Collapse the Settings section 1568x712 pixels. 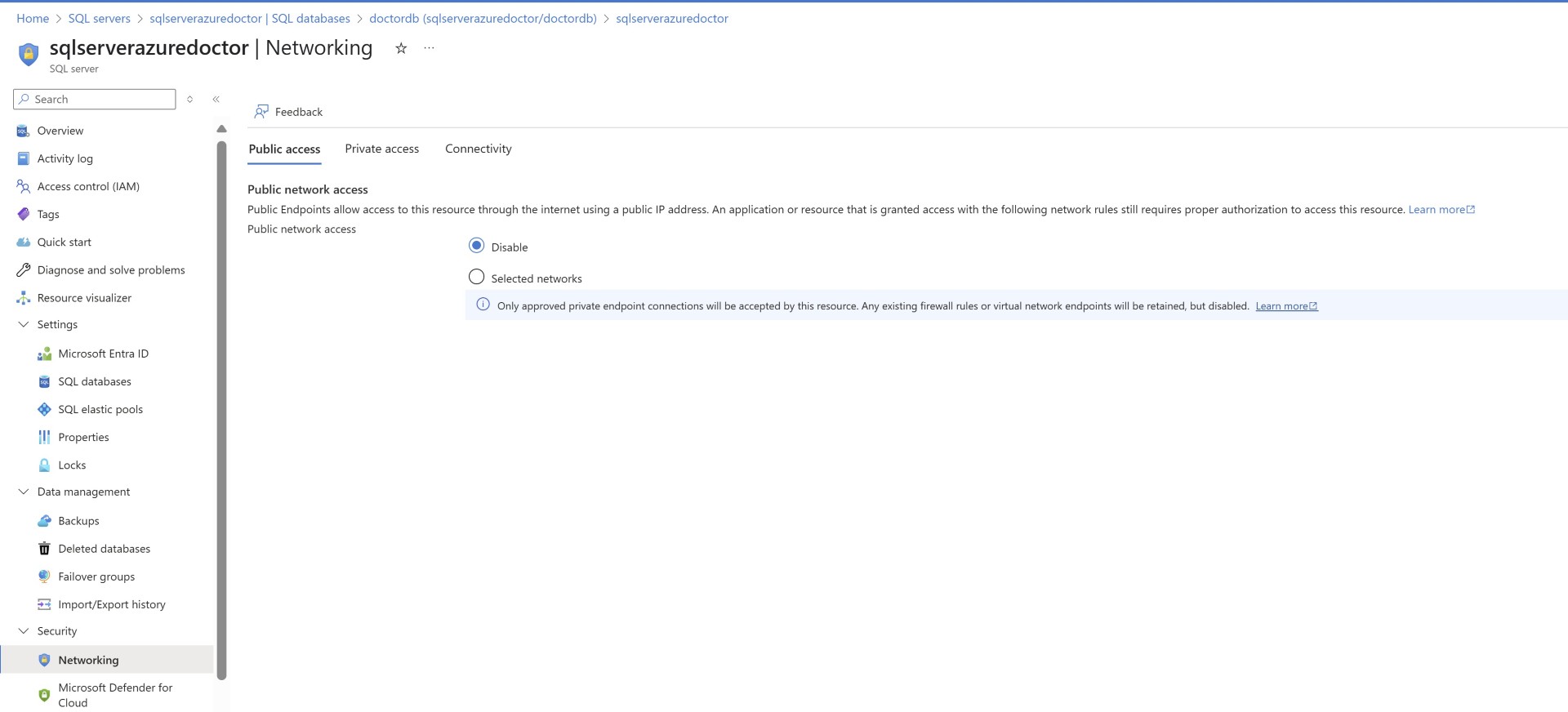tap(23, 324)
